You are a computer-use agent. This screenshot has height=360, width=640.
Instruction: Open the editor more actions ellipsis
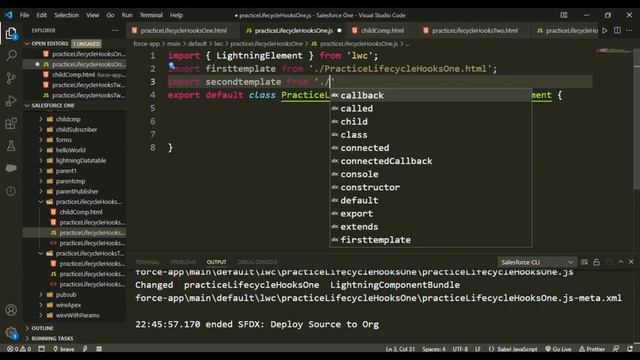[x=629, y=31]
